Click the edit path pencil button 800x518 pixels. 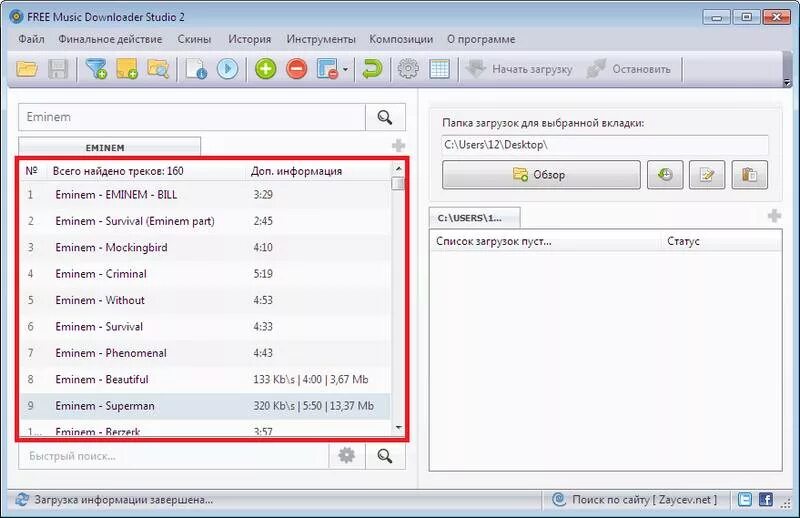click(707, 175)
